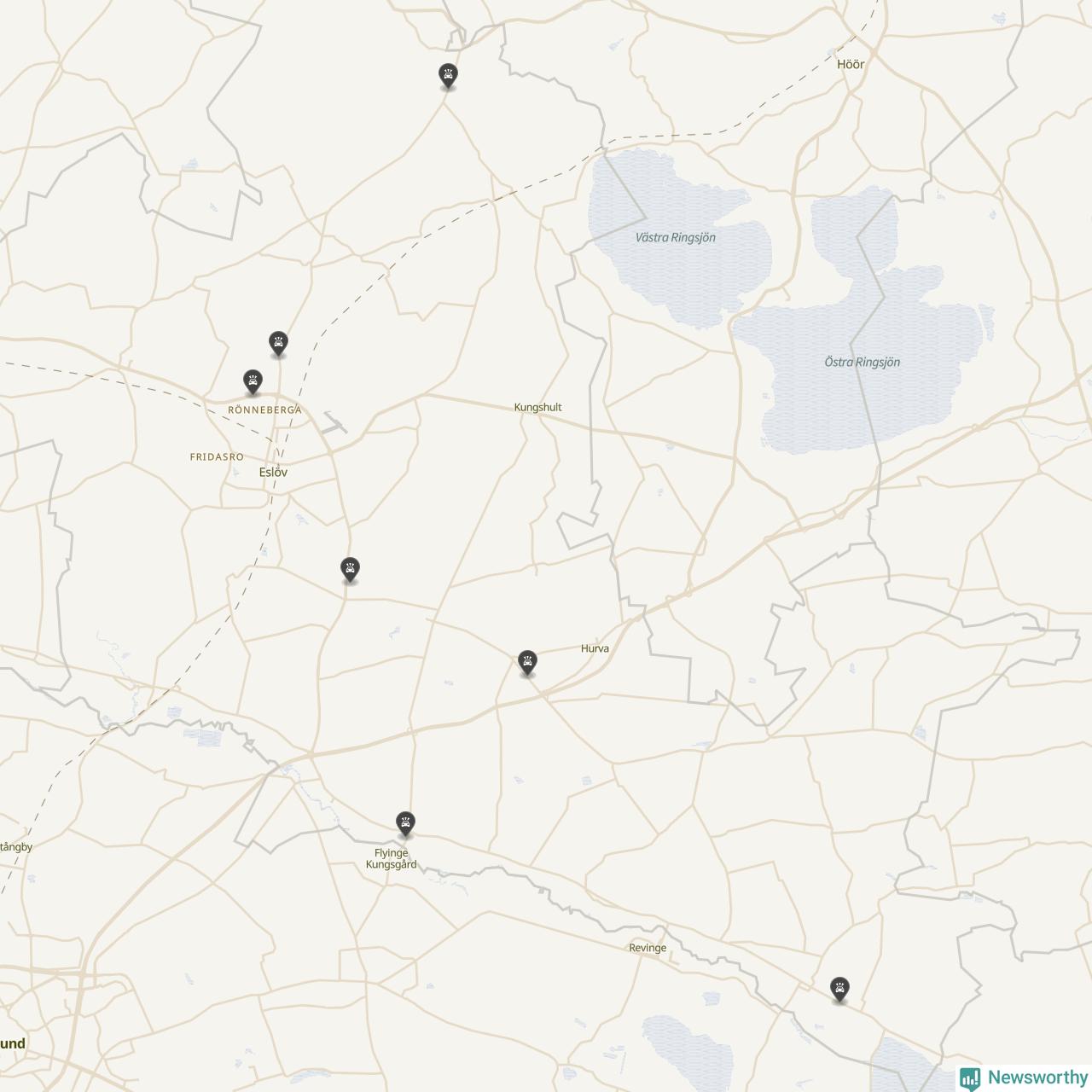This screenshot has height=1092, width=1092.
Task: Click the Newsworthy logo icon
Action: [x=970, y=1077]
